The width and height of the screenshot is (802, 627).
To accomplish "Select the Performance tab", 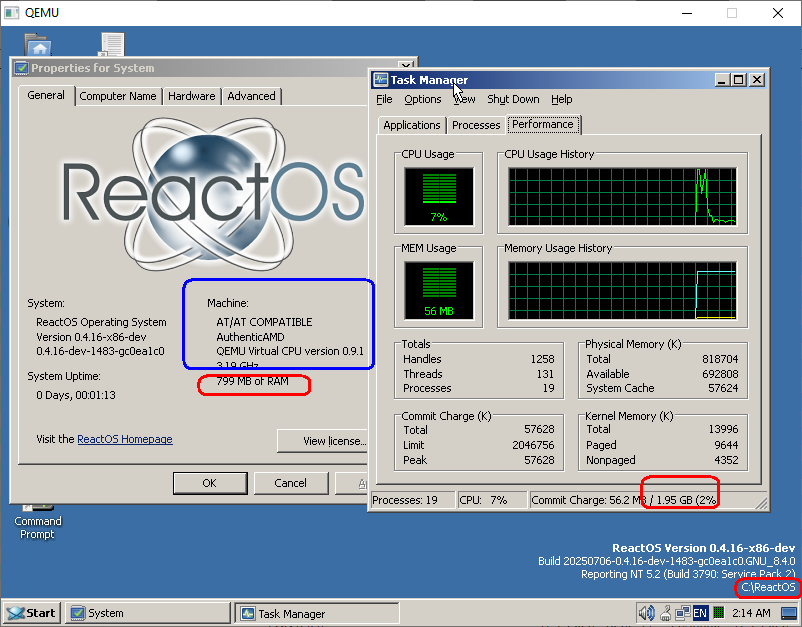I will (543, 124).
